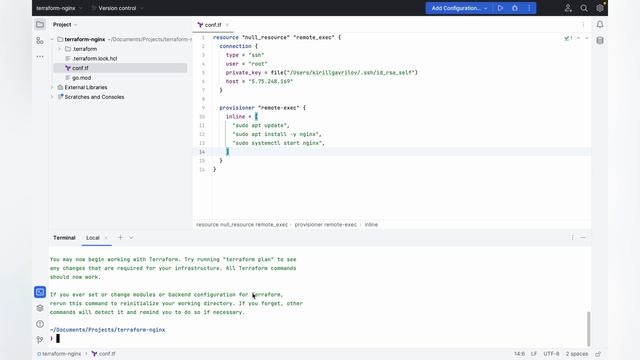Open the Project view dropdown
This screenshot has width=640, height=360.
click(x=65, y=24)
